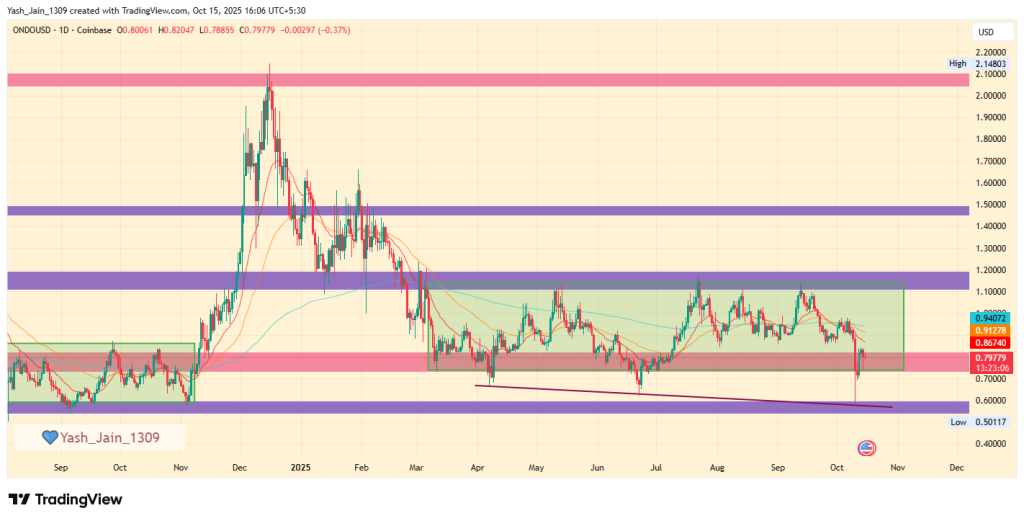Select the red 0.86740 moving average price tag

click(992, 342)
